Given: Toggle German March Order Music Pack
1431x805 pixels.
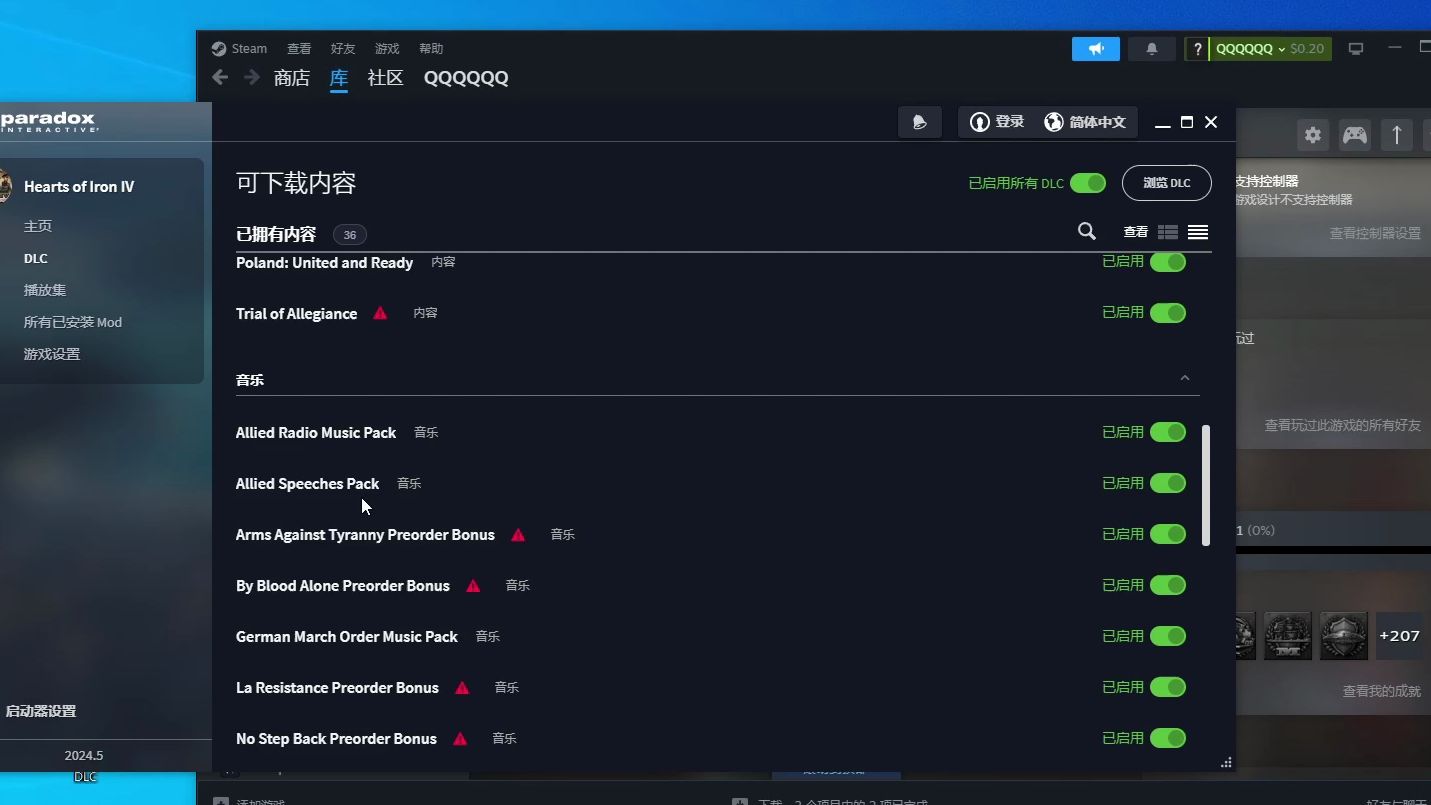Looking at the screenshot, I should (1168, 636).
